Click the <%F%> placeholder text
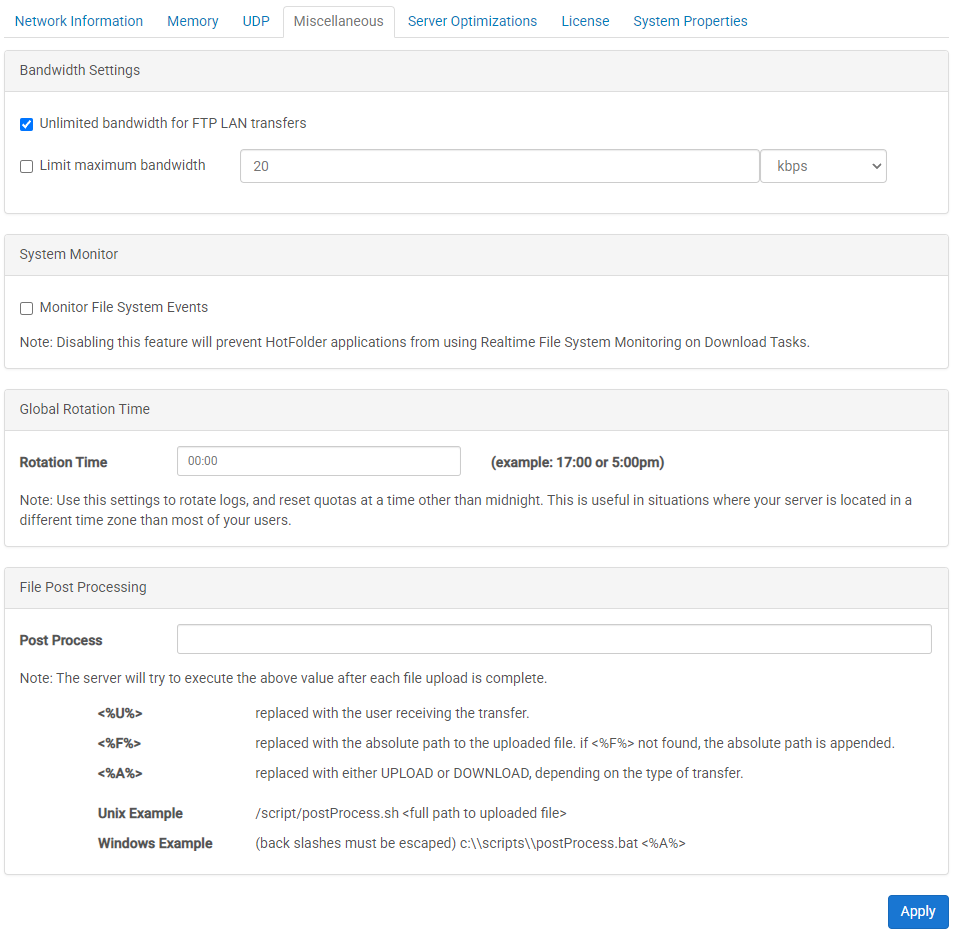The height and width of the screenshot is (945, 964). 119,744
